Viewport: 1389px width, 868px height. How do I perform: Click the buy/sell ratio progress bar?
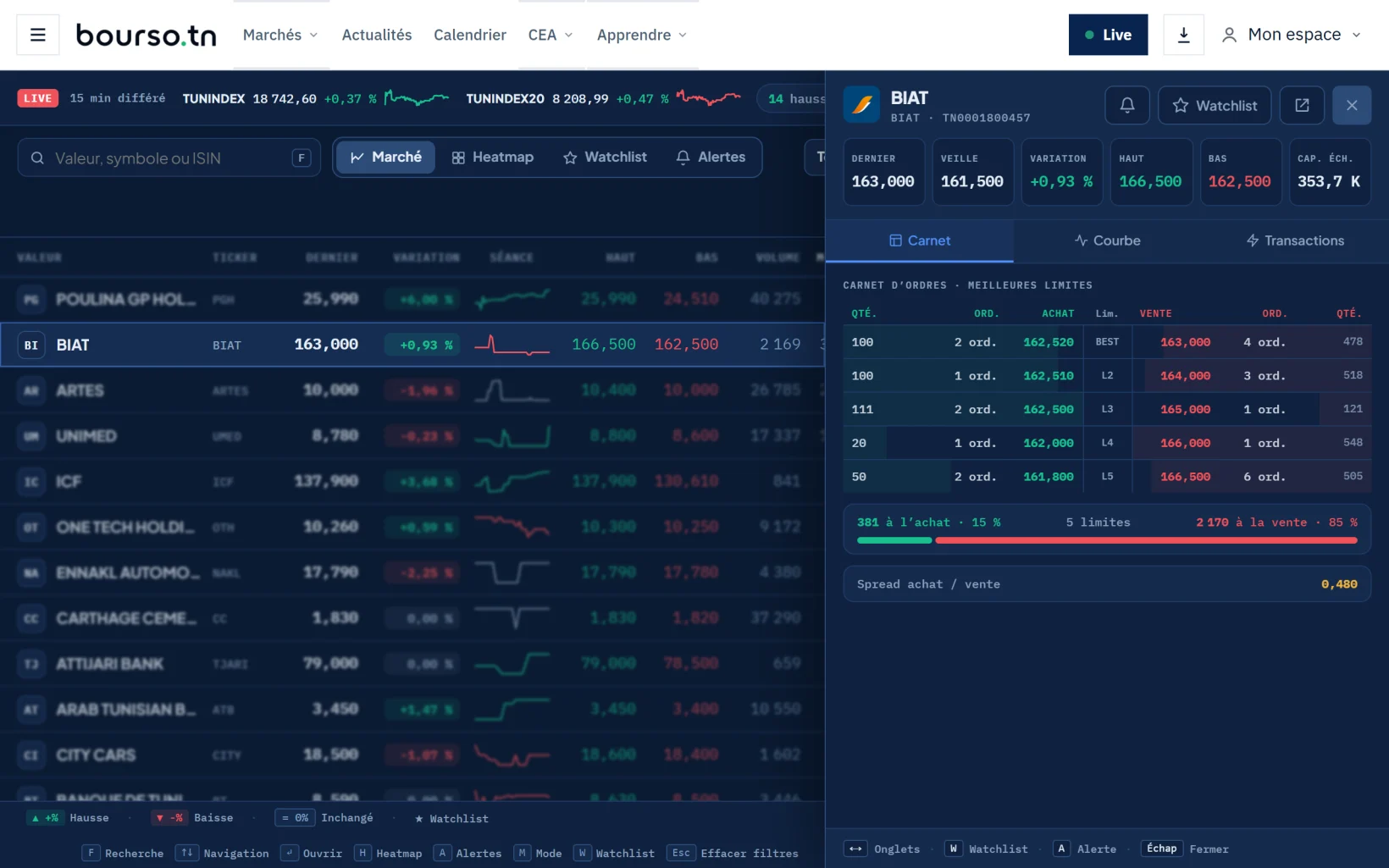pos(1107,540)
